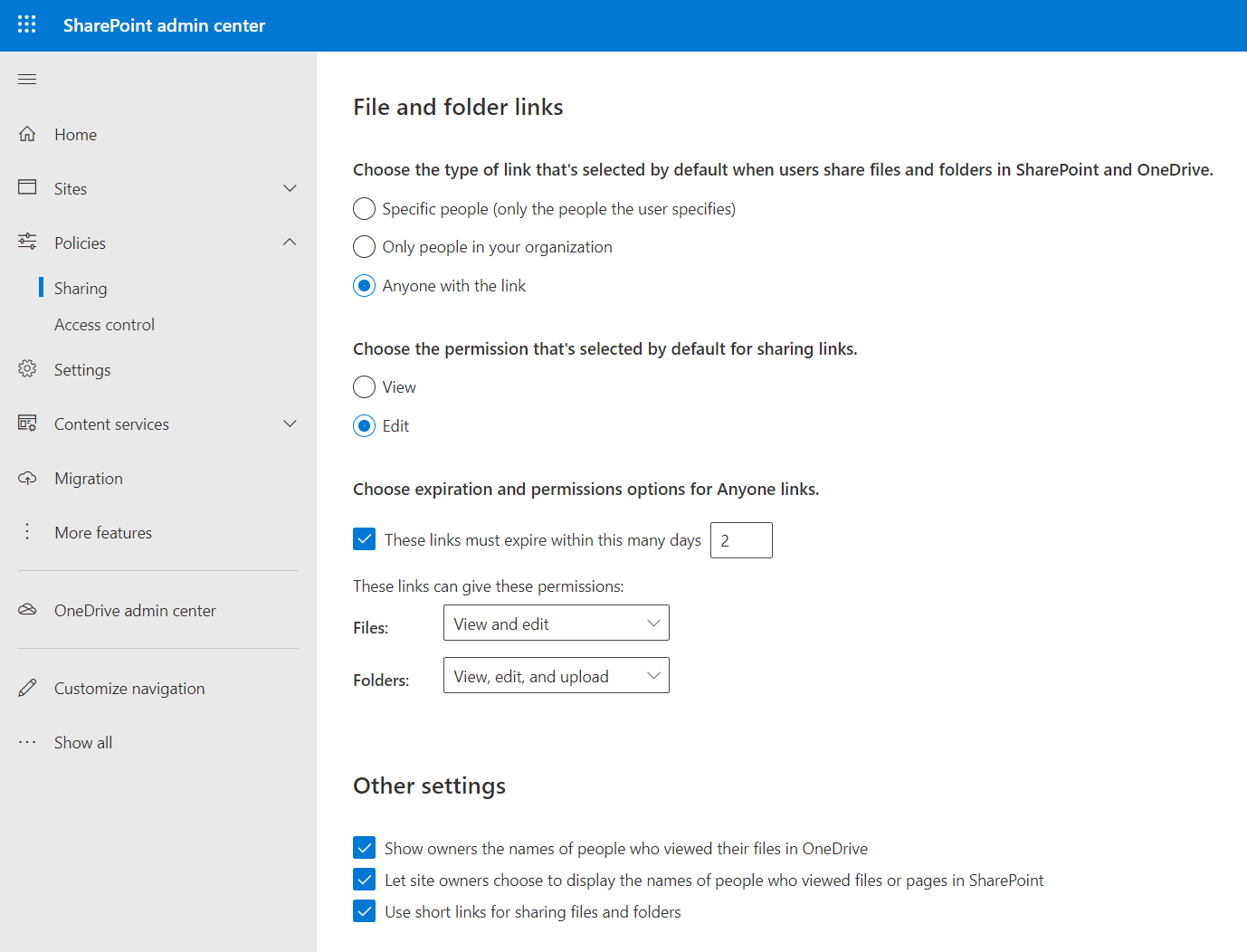Select Only people in your organization

[364, 247]
